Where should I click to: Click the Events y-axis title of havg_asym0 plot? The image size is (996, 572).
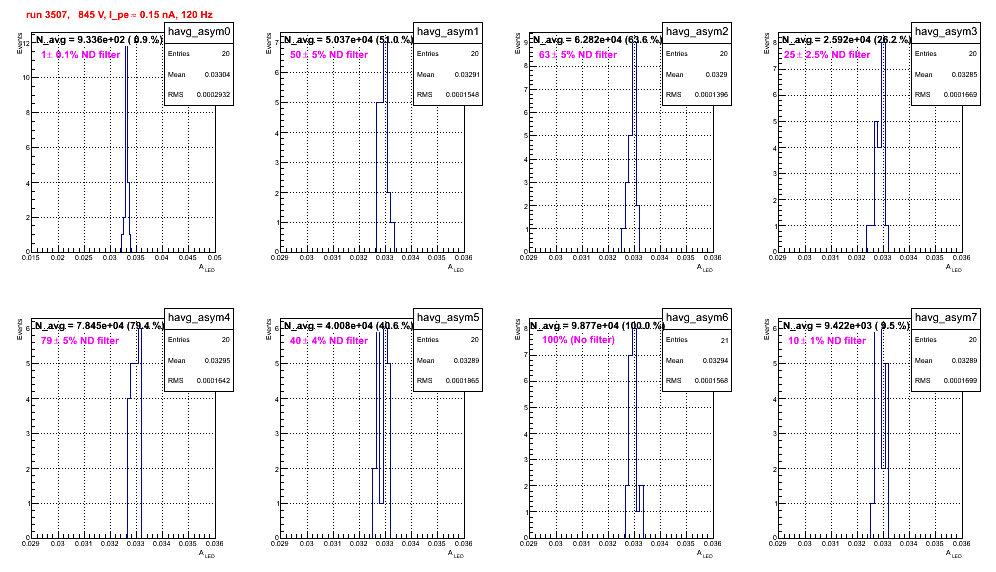point(19,43)
